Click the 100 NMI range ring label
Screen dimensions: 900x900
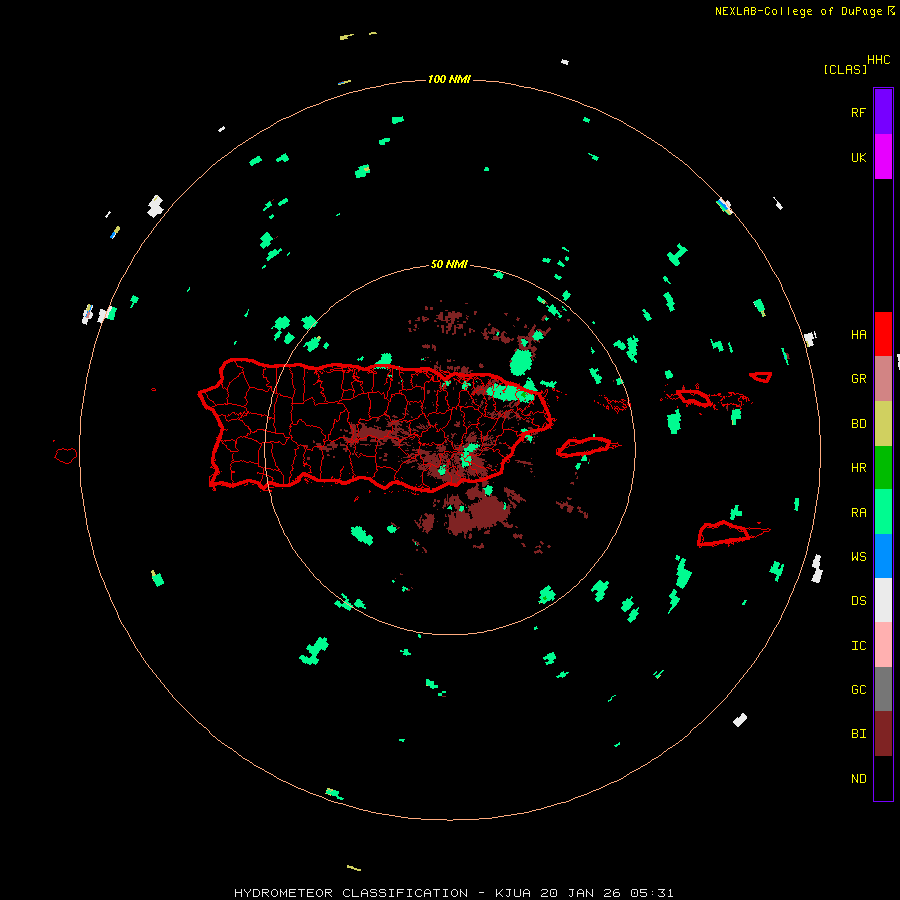[x=449, y=79]
